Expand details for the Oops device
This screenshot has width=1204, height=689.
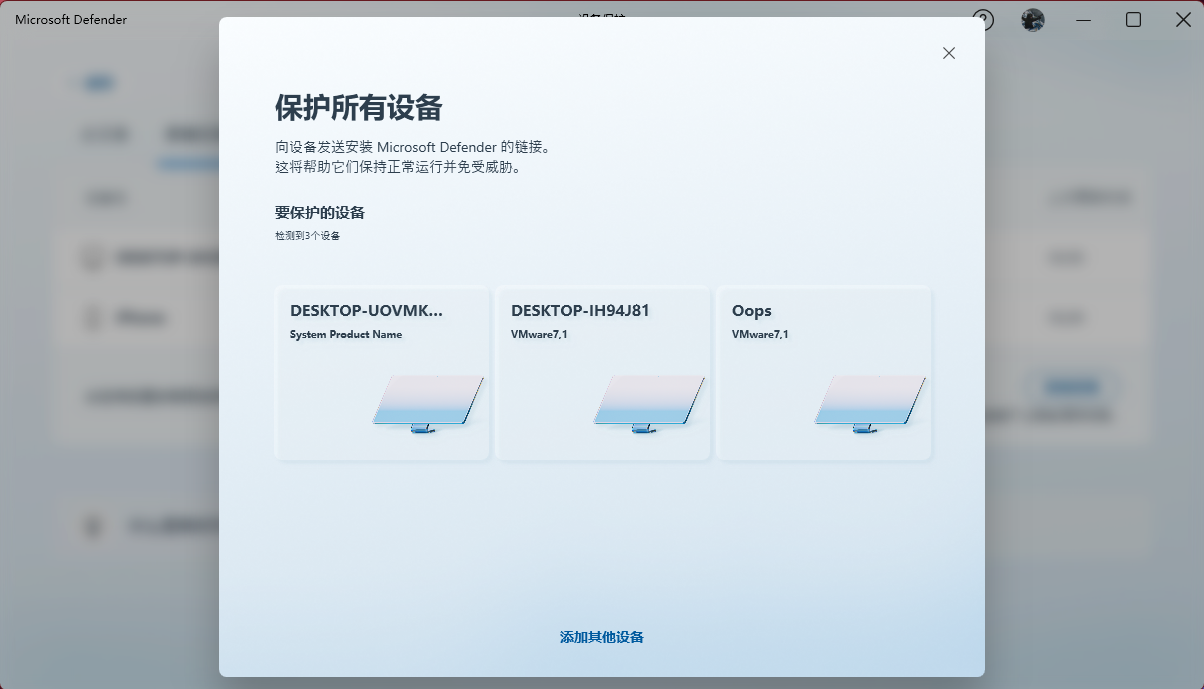coord(750,310)
